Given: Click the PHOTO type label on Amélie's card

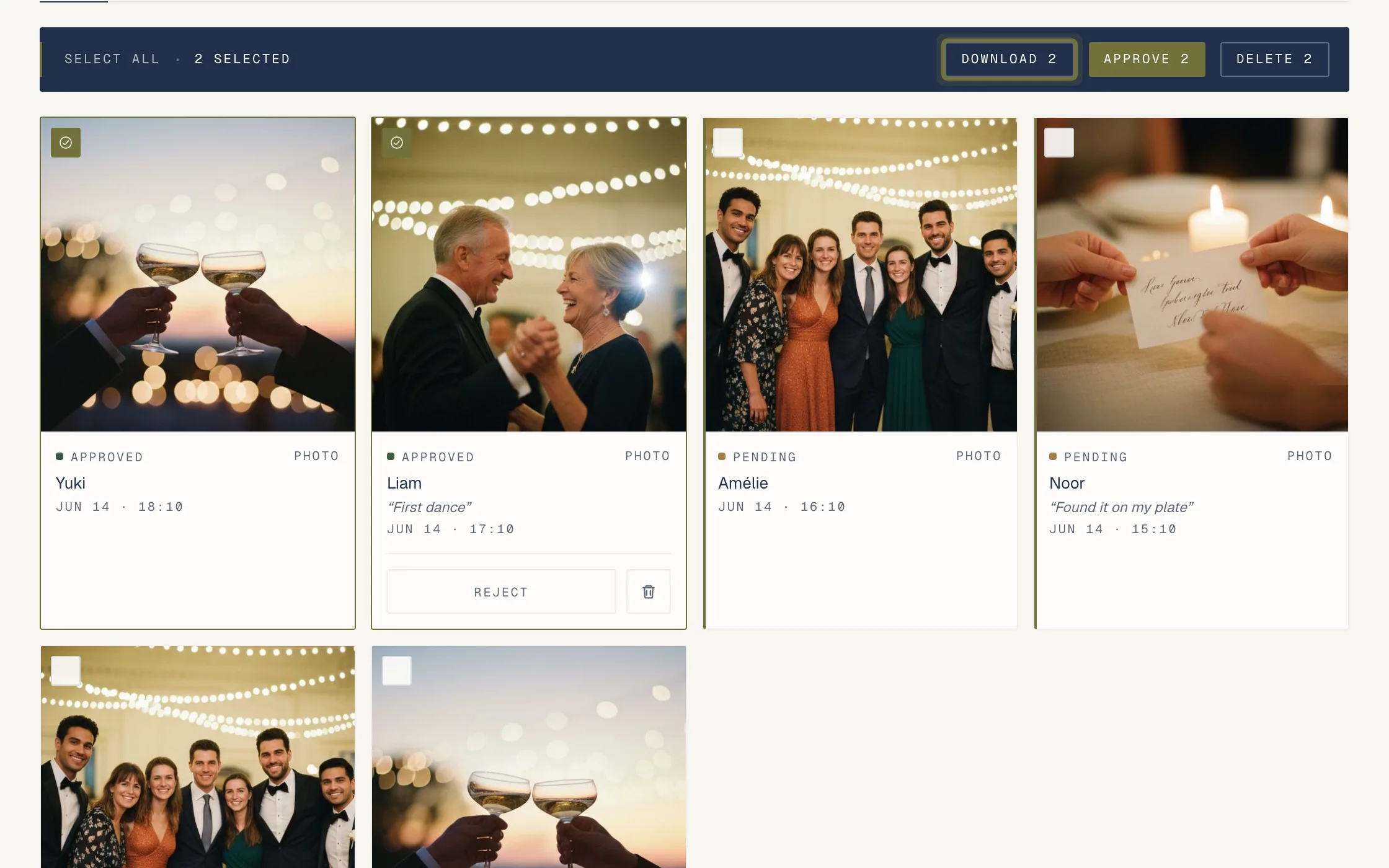Looking at the screenshot, I should (x=979, y=456).
